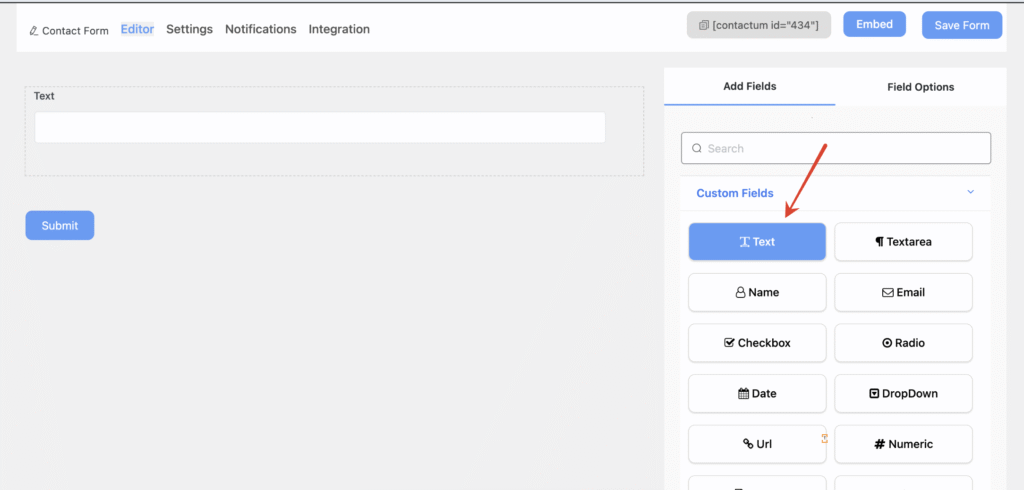Insert the Url field
The image size is (1024, 490).
point(757,444)
